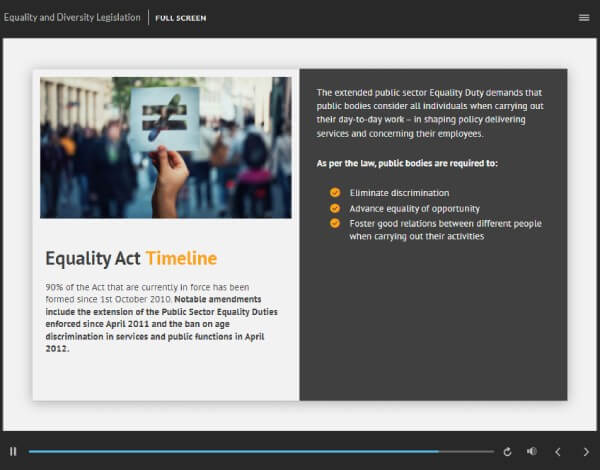
Task: Click the paragraph starting '90% of the Act'
Action: (x=155, y=317)
